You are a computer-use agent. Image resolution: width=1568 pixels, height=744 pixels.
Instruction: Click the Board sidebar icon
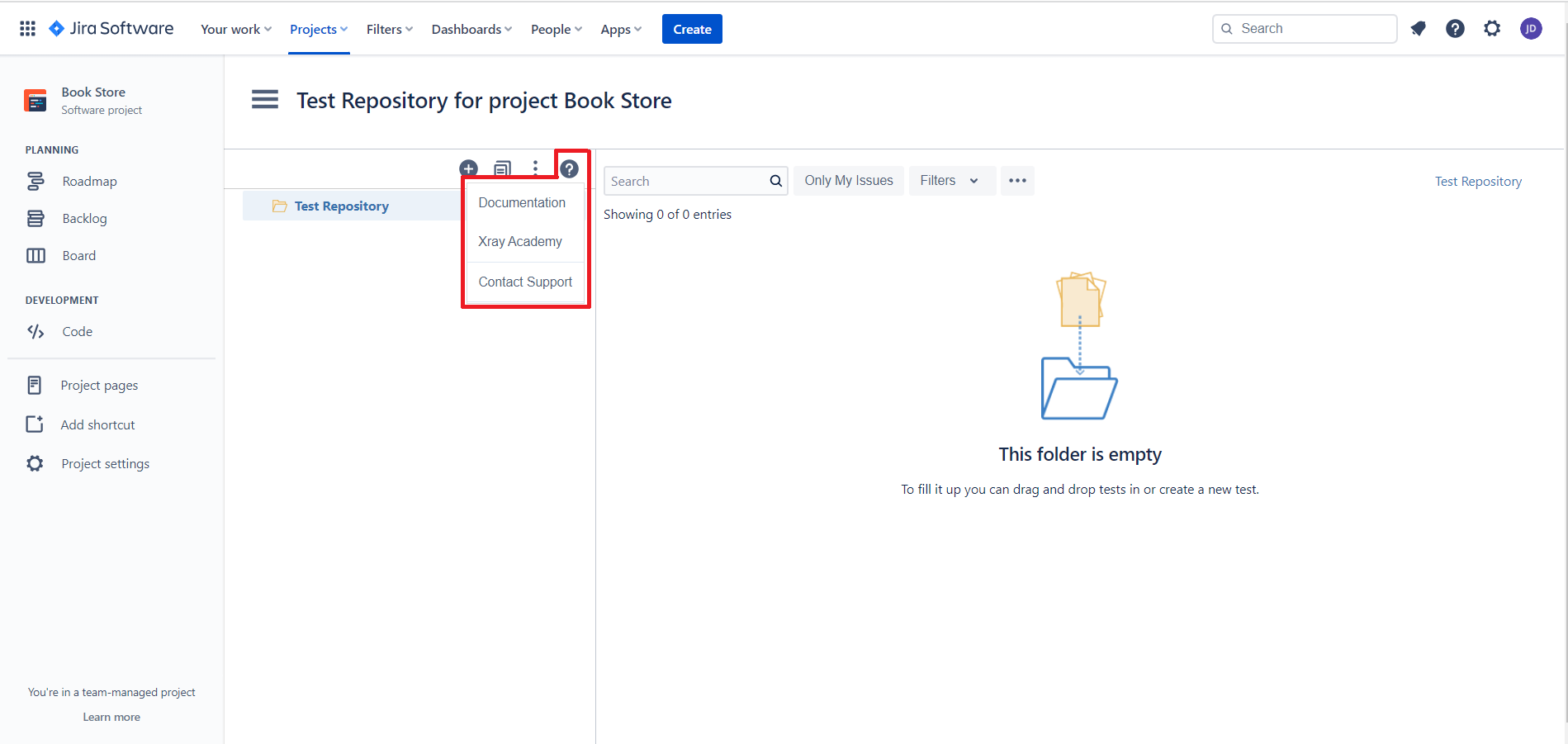[x=36, y=255]
